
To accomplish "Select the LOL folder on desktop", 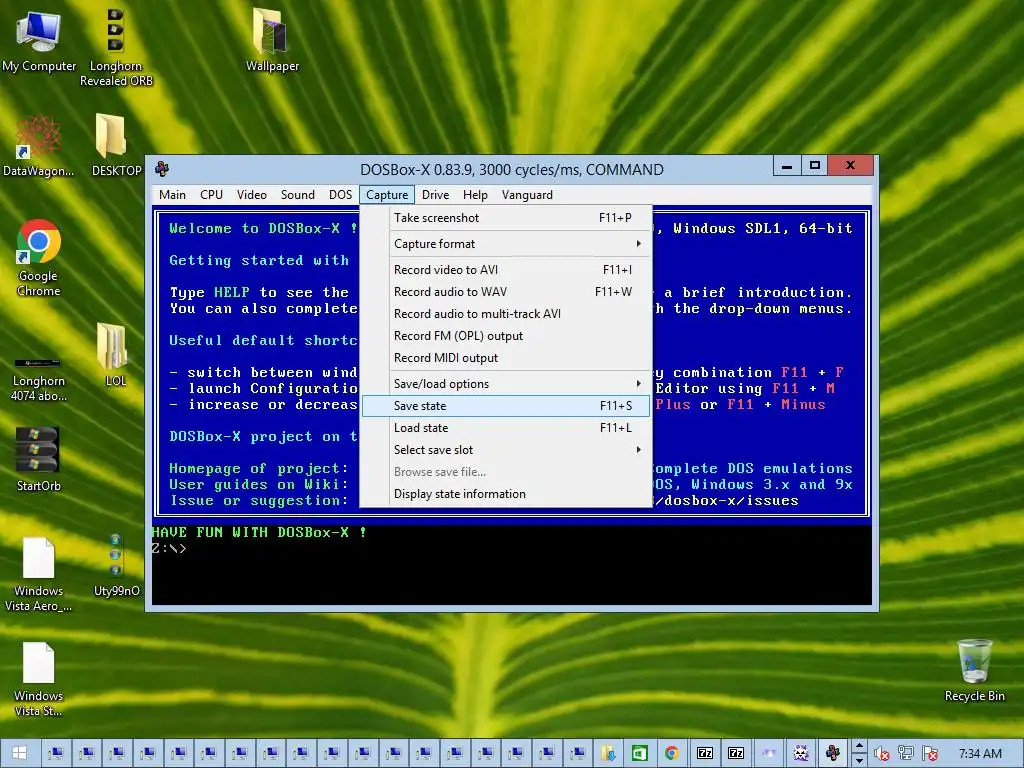I will point(116,355).
